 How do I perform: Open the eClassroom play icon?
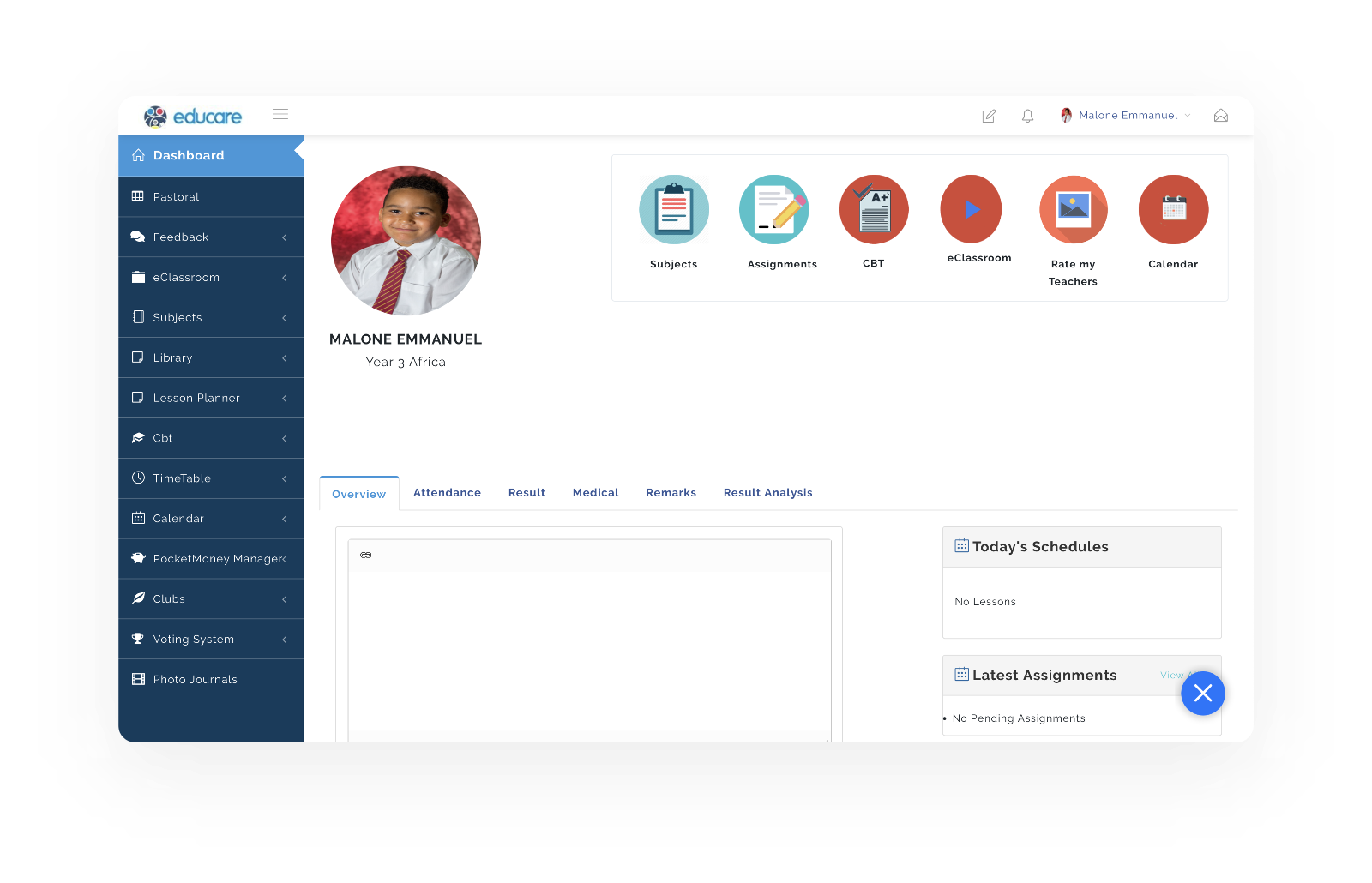point(971,209)
